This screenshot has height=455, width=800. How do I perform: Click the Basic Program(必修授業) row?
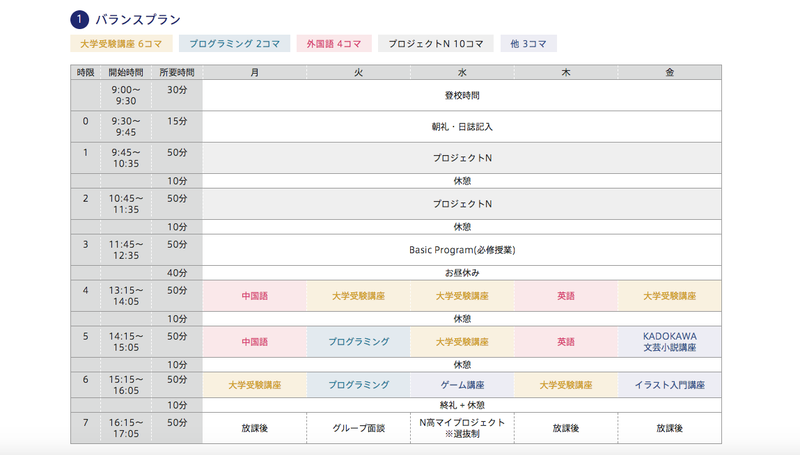pyautogui.click(x=461, y=249)
